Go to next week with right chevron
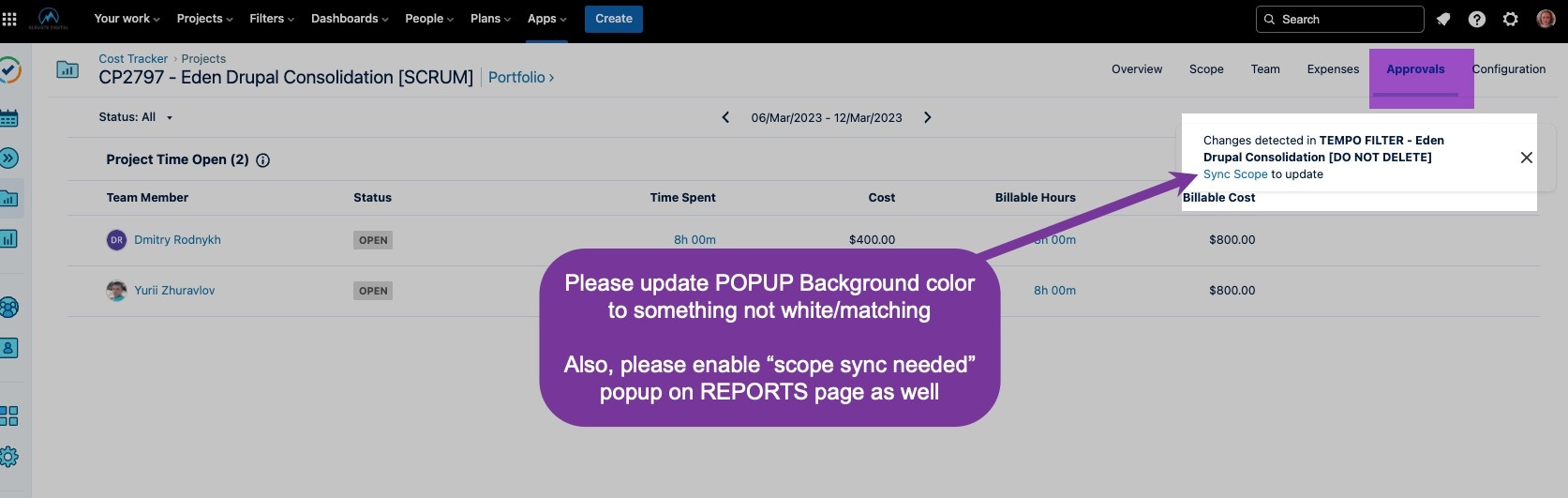This screenshot has width=1568, height=498. [x=928, y=117]
